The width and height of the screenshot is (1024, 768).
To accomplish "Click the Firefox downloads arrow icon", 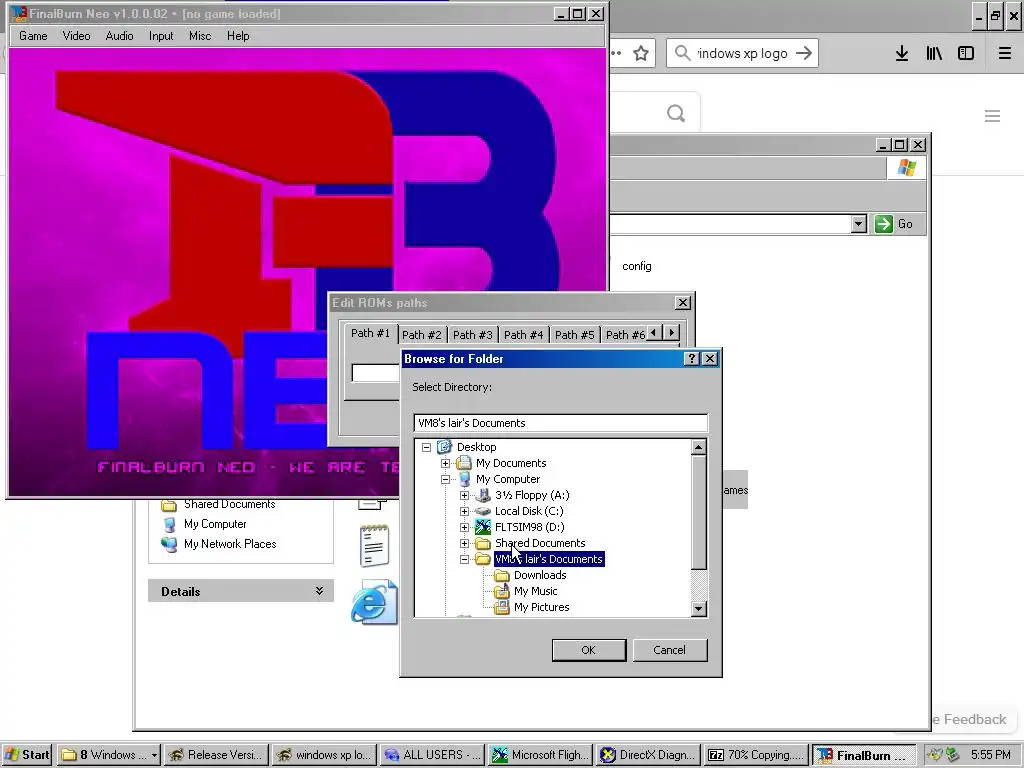I will tap(902, 54).
